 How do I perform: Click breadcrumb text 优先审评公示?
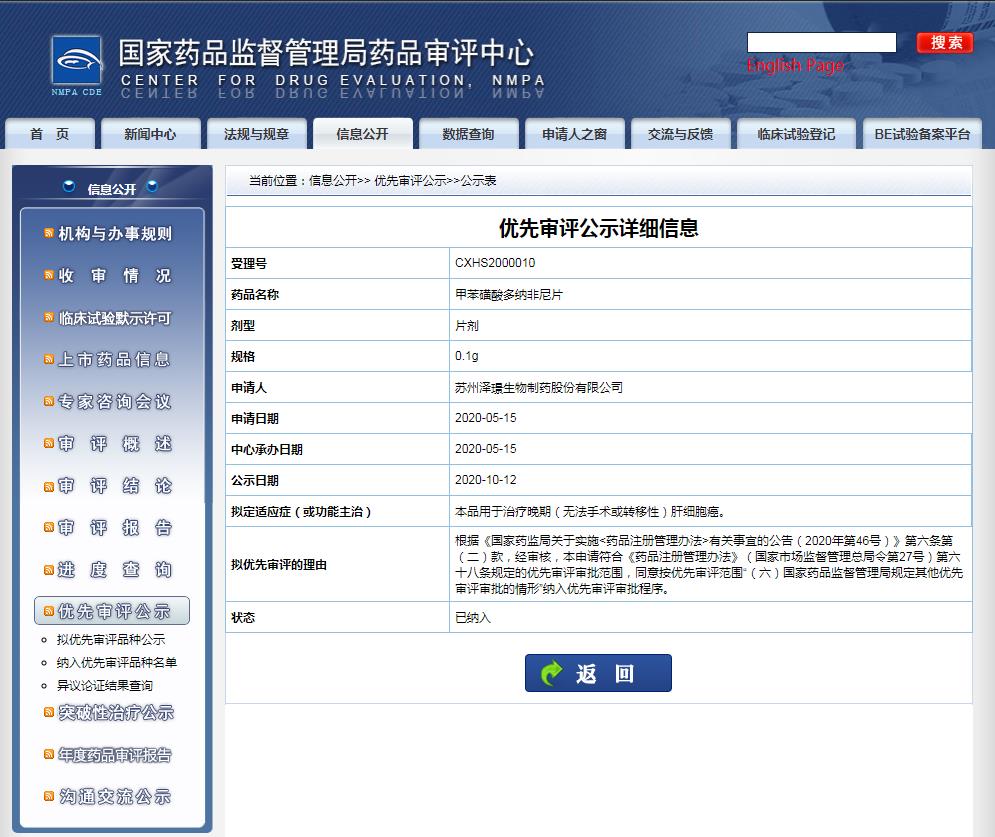tap(410, 181)
